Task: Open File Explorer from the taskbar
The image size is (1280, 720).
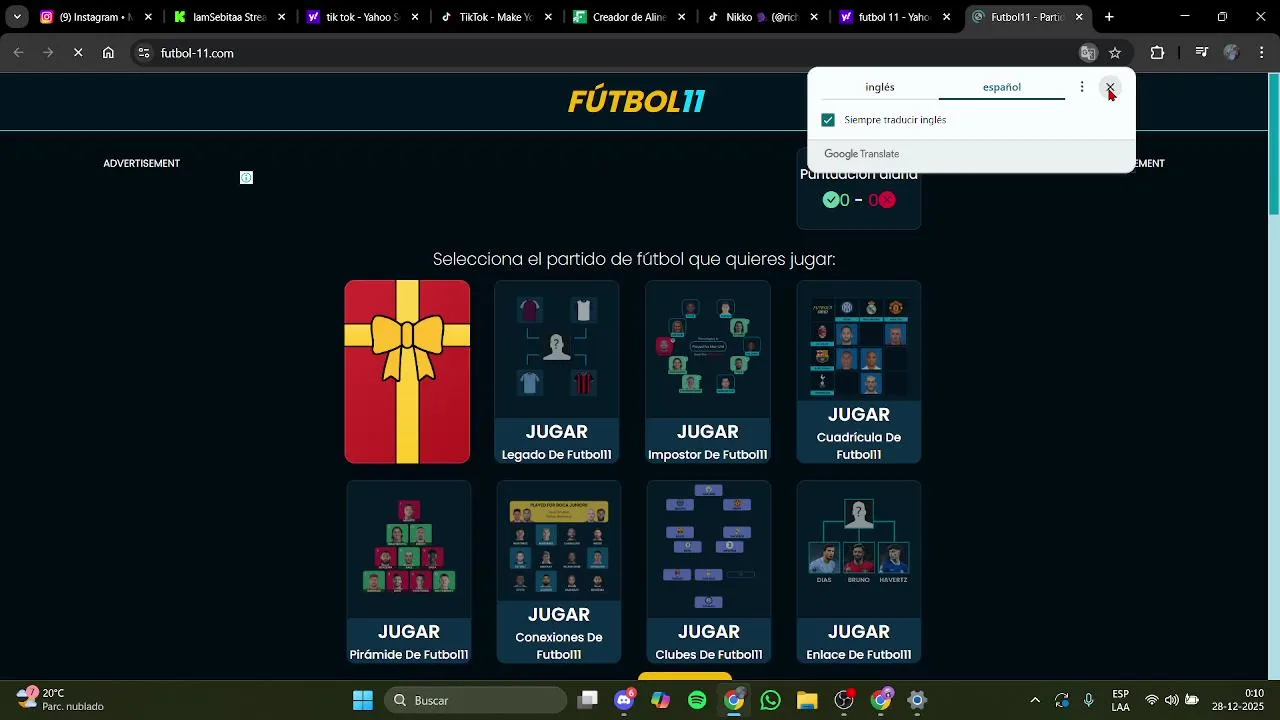Action: pyautogui.click(x=807, y=700)
